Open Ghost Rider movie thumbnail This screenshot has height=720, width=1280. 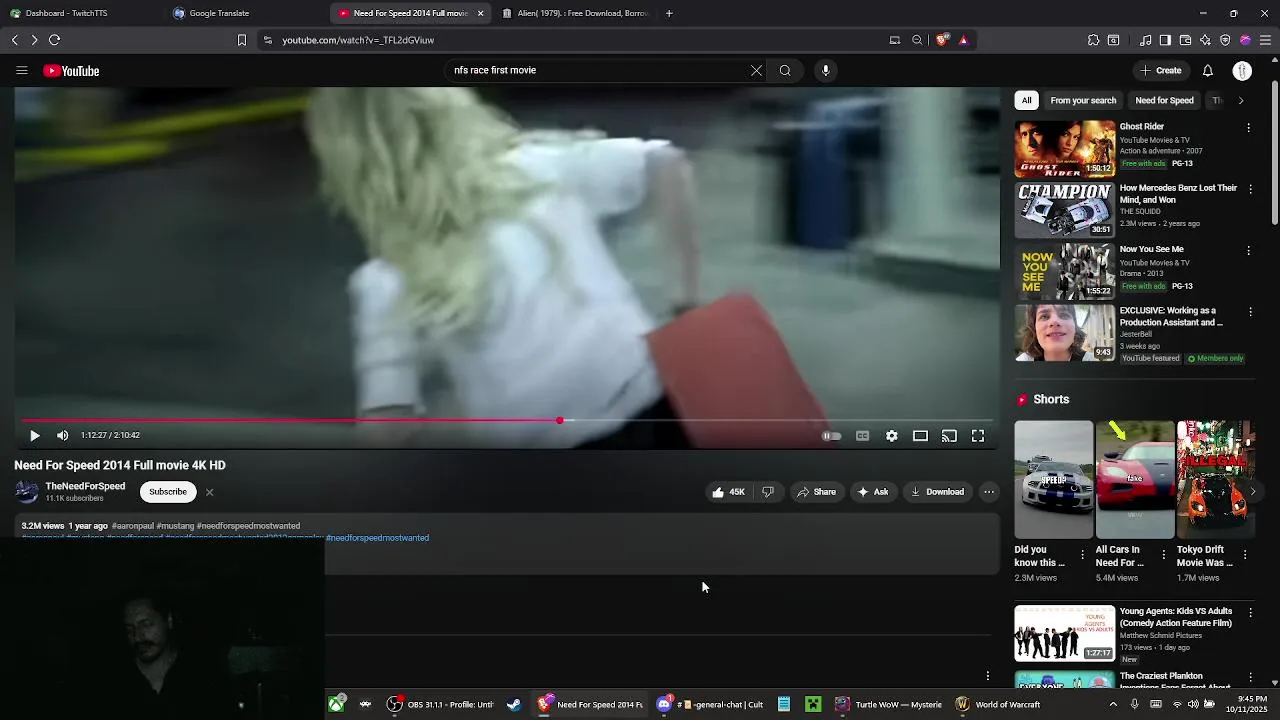pos(1065,149)
